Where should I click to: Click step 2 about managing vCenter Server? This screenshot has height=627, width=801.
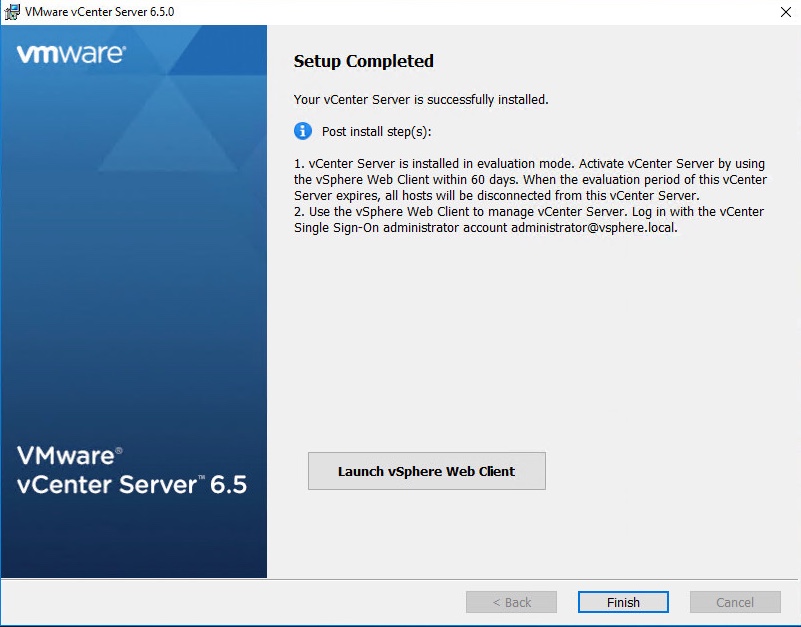tap(528, 212)
